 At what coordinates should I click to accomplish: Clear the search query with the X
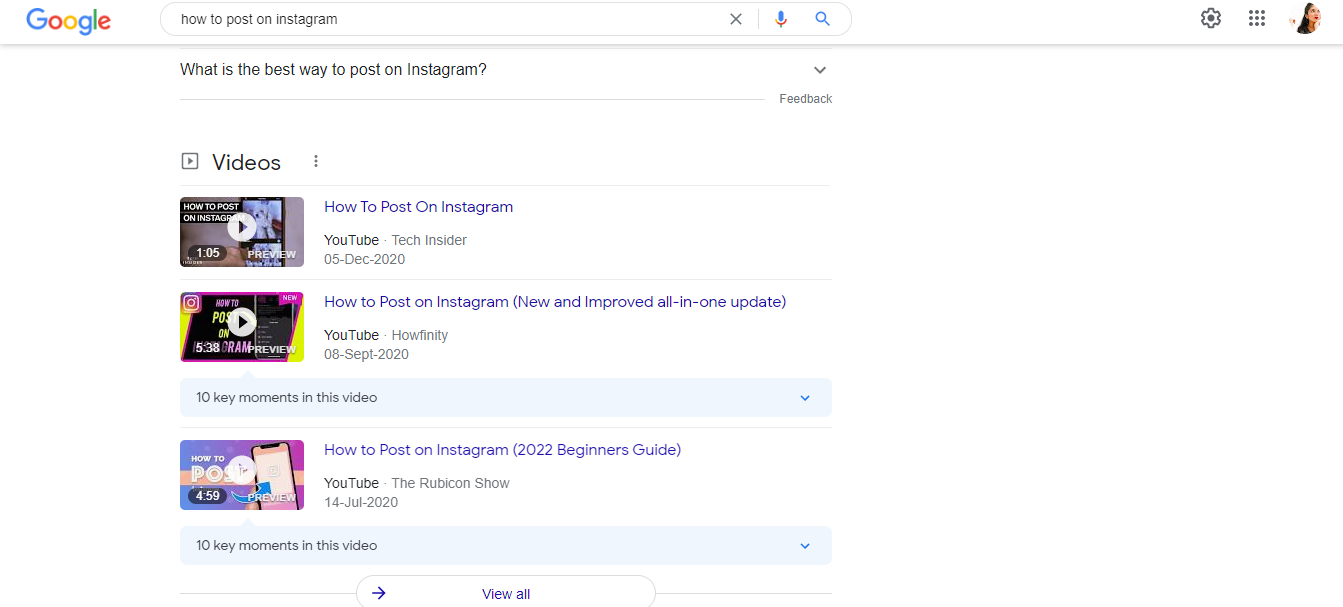(736, 18)
